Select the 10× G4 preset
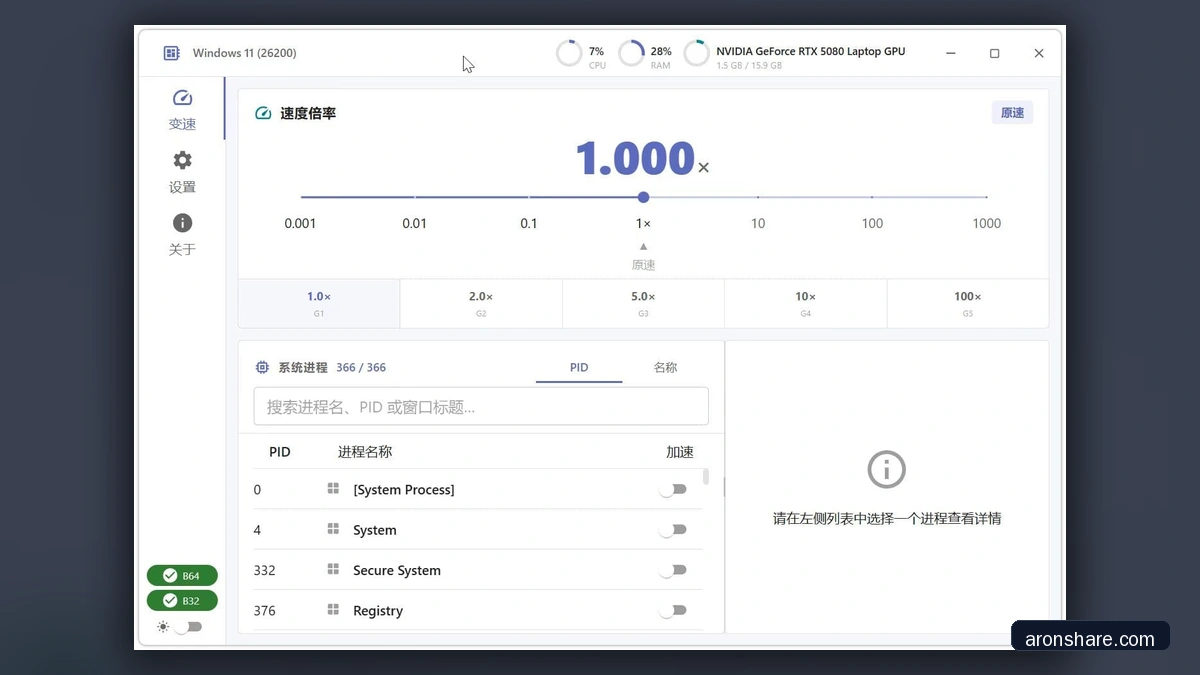This screenshot has width=1200, height=675. coord(805,303)
